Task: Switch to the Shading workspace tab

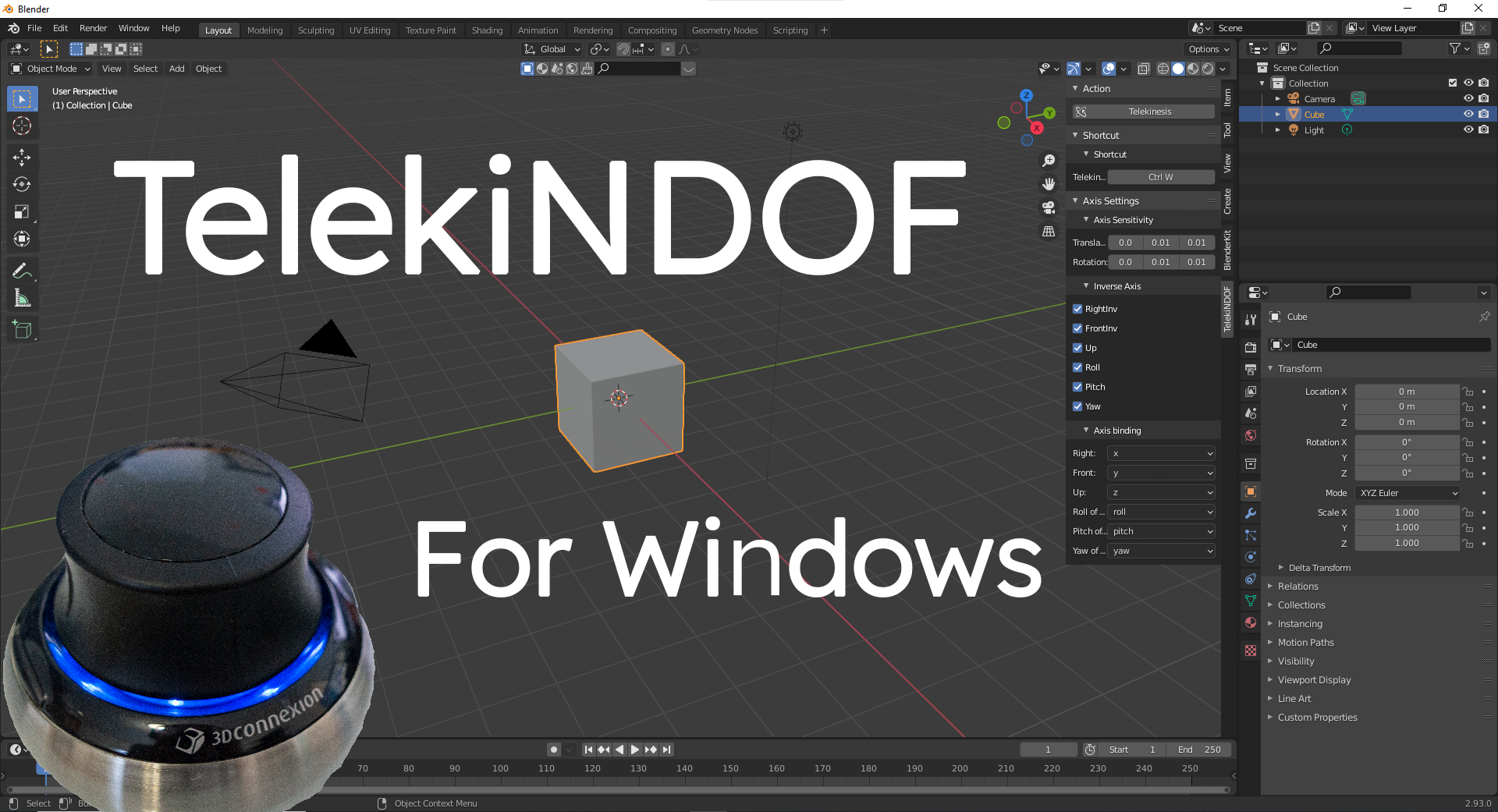Action: tap(487, 30)
